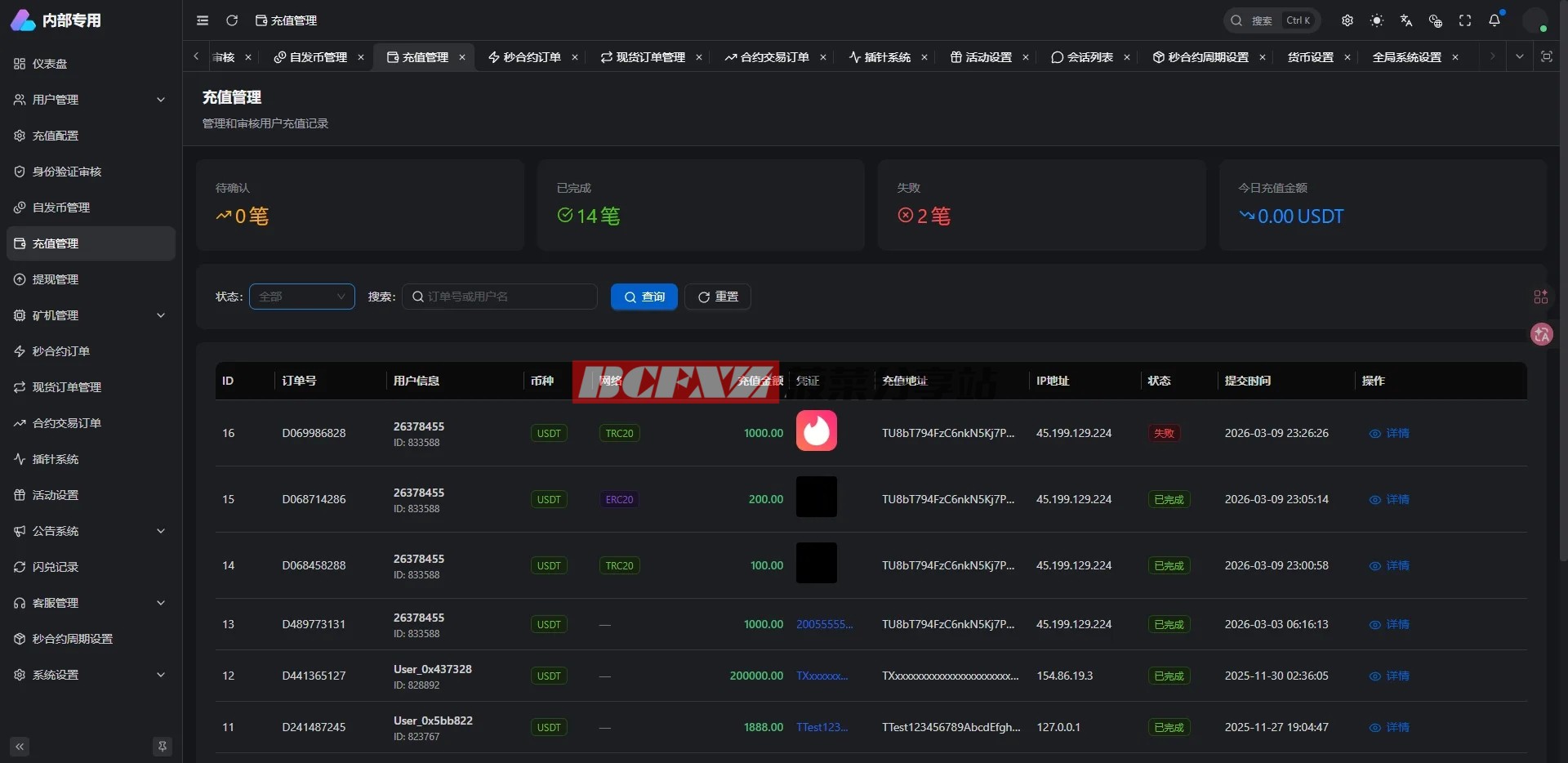
Task: Click the table column settings grid icon
Action: [1540, 297]
